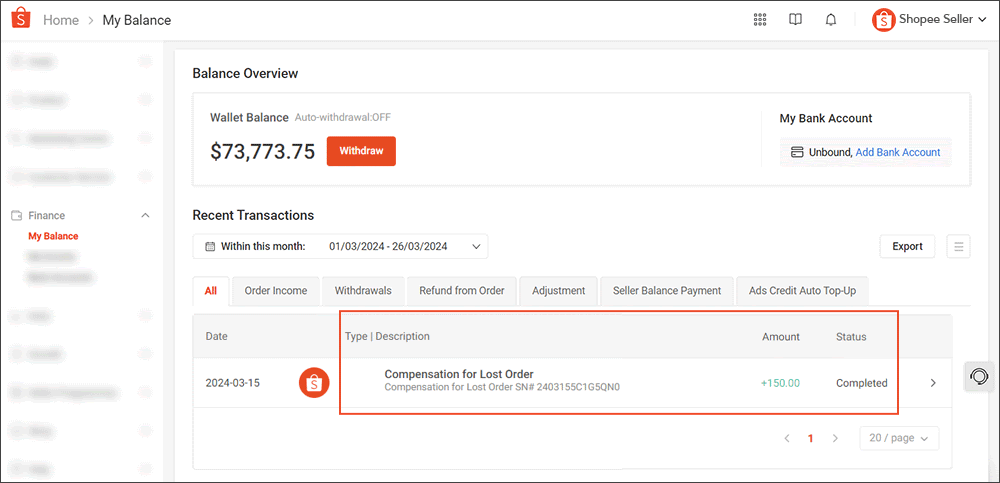Go to Home in the breadcrumb
This screenshot has width=1000, height=483.
tap(61, 20)
